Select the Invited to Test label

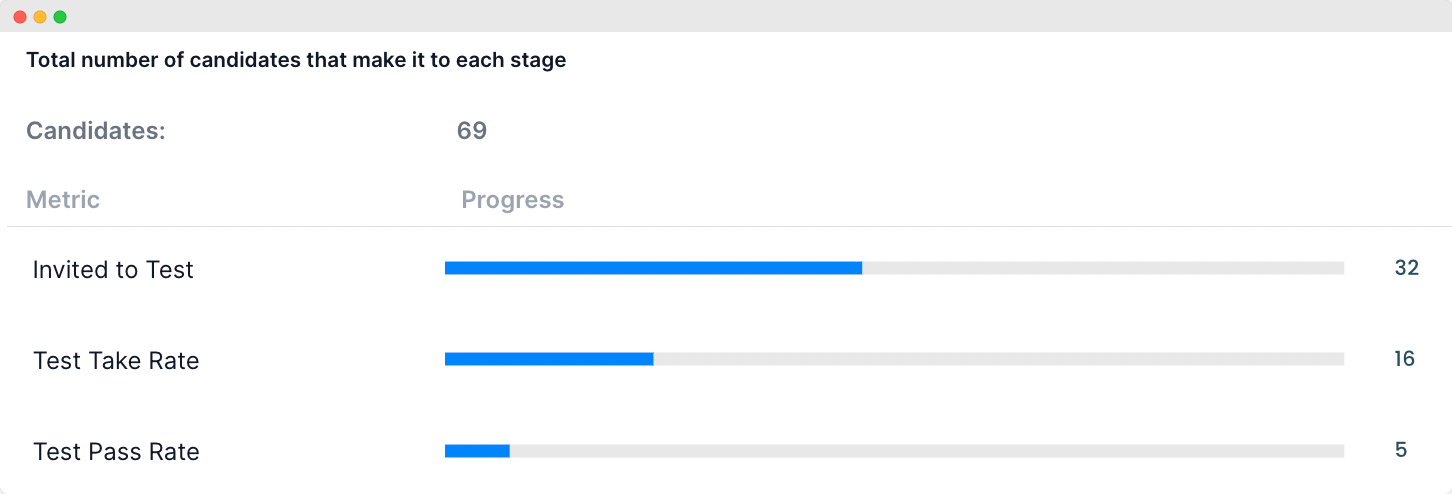[x=113, y=270]
